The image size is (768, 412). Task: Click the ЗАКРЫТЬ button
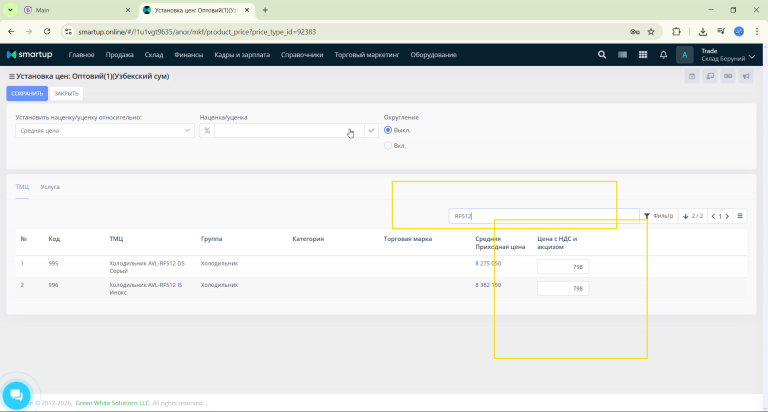coord(67,94)
